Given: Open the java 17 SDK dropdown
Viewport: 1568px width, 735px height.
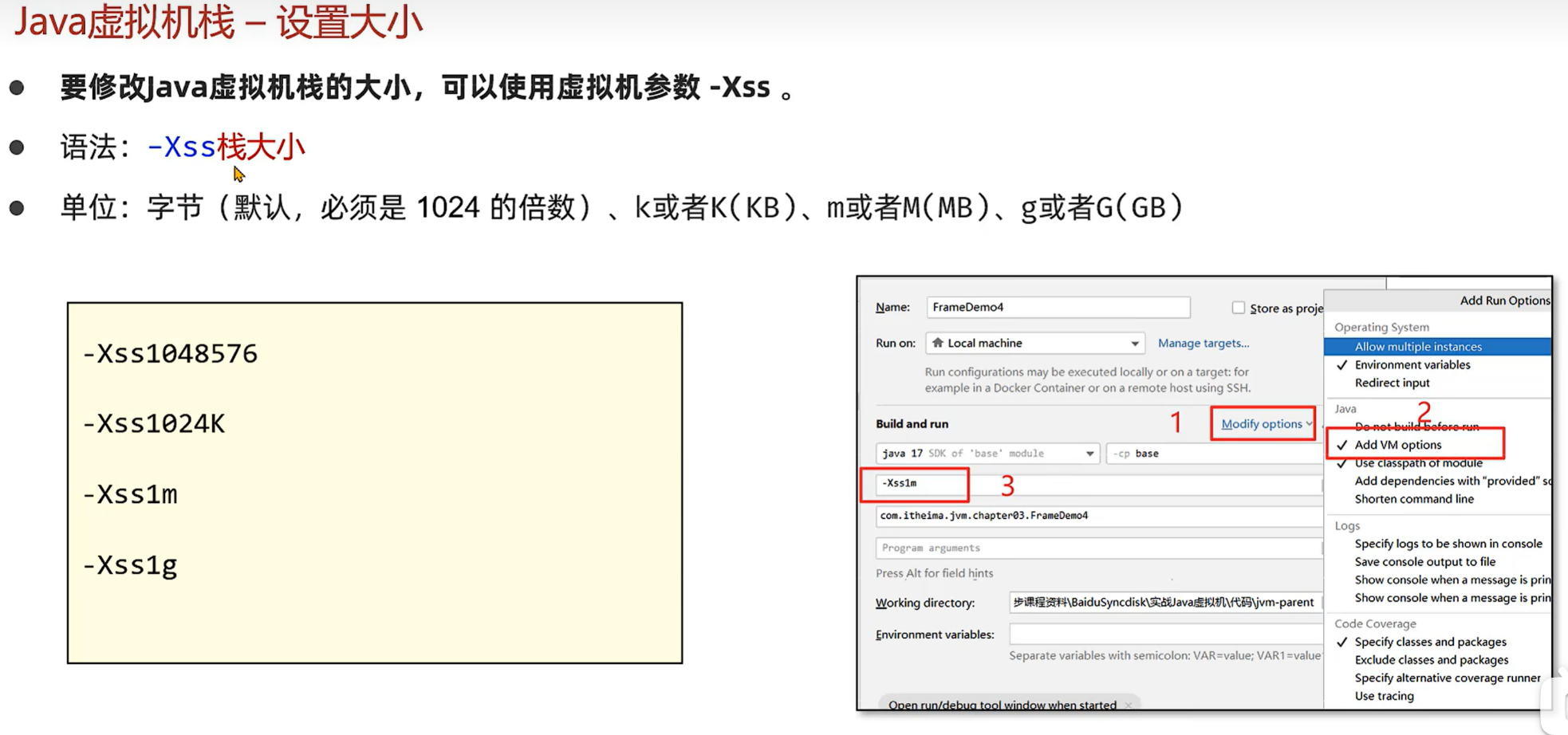Looking at the screenshot, I should point(1089,454).
